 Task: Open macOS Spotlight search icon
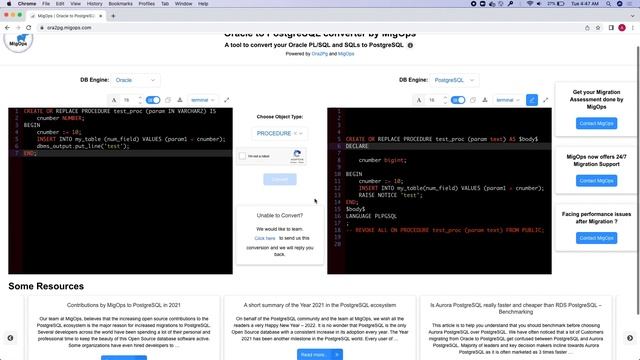point(609,4)
